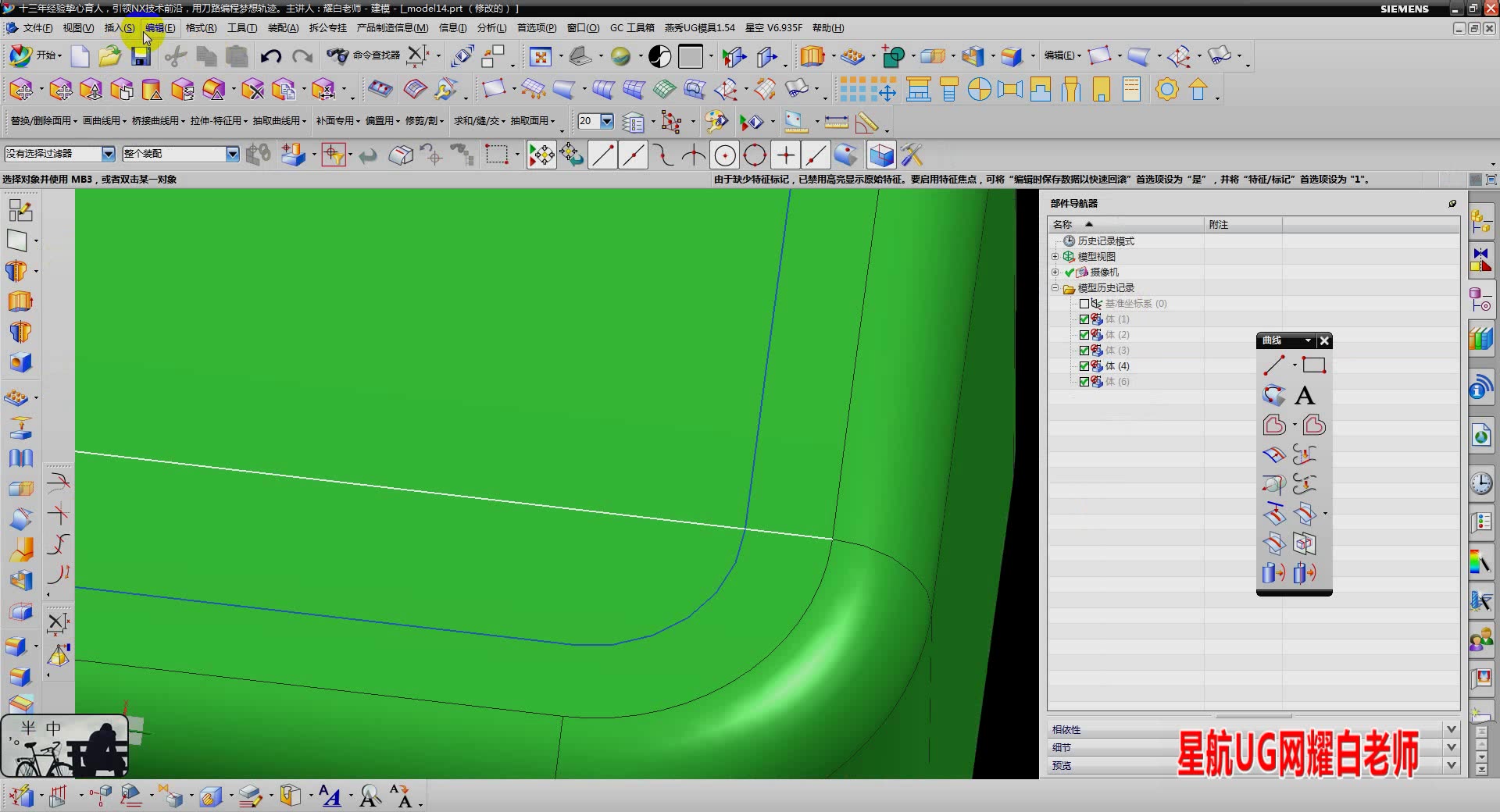Viewport: 1500px width, 812px height.
Task: Open the 文件(F) menu
Action: pyautogui.click(x=37, y=28)
